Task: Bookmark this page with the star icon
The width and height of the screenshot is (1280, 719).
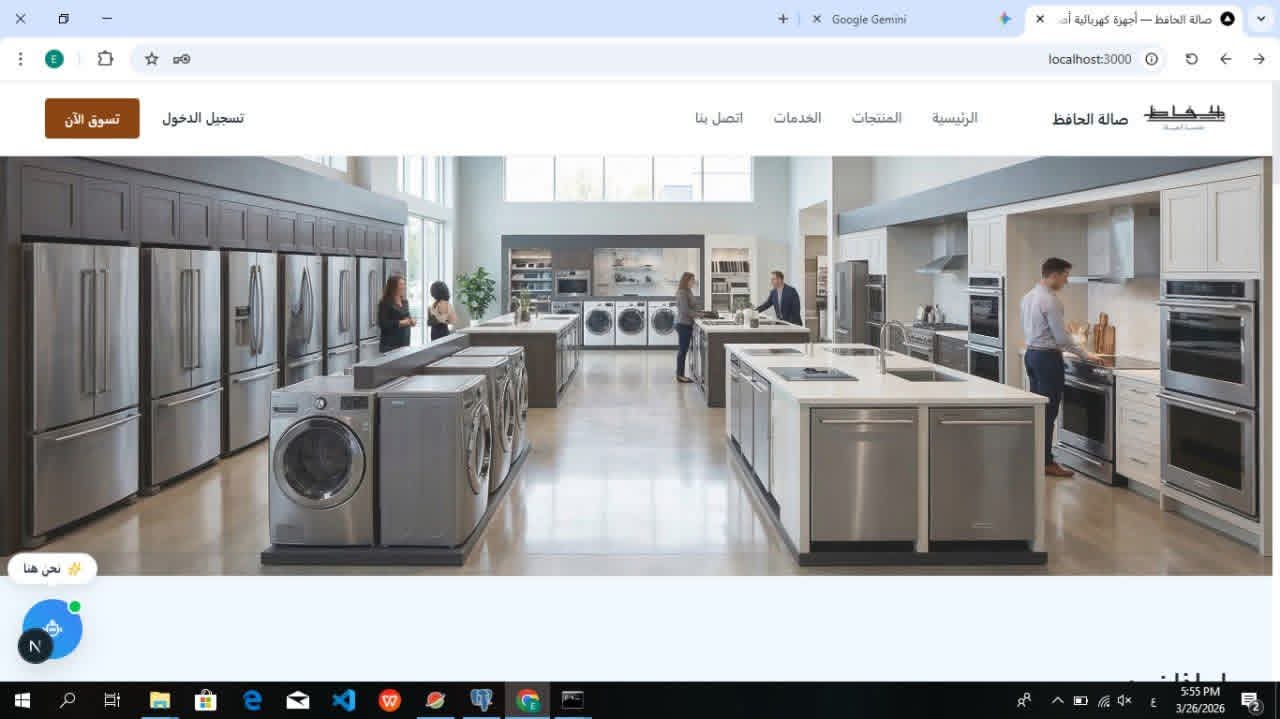Action: (x=152, y=59)
